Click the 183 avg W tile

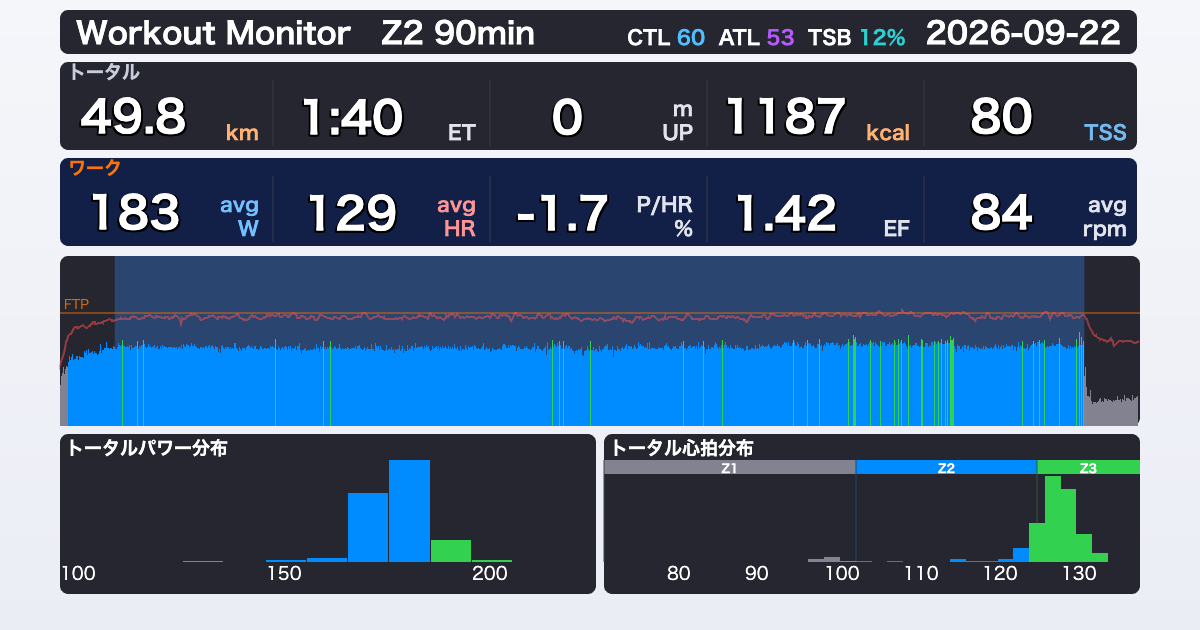pos(166,212)
